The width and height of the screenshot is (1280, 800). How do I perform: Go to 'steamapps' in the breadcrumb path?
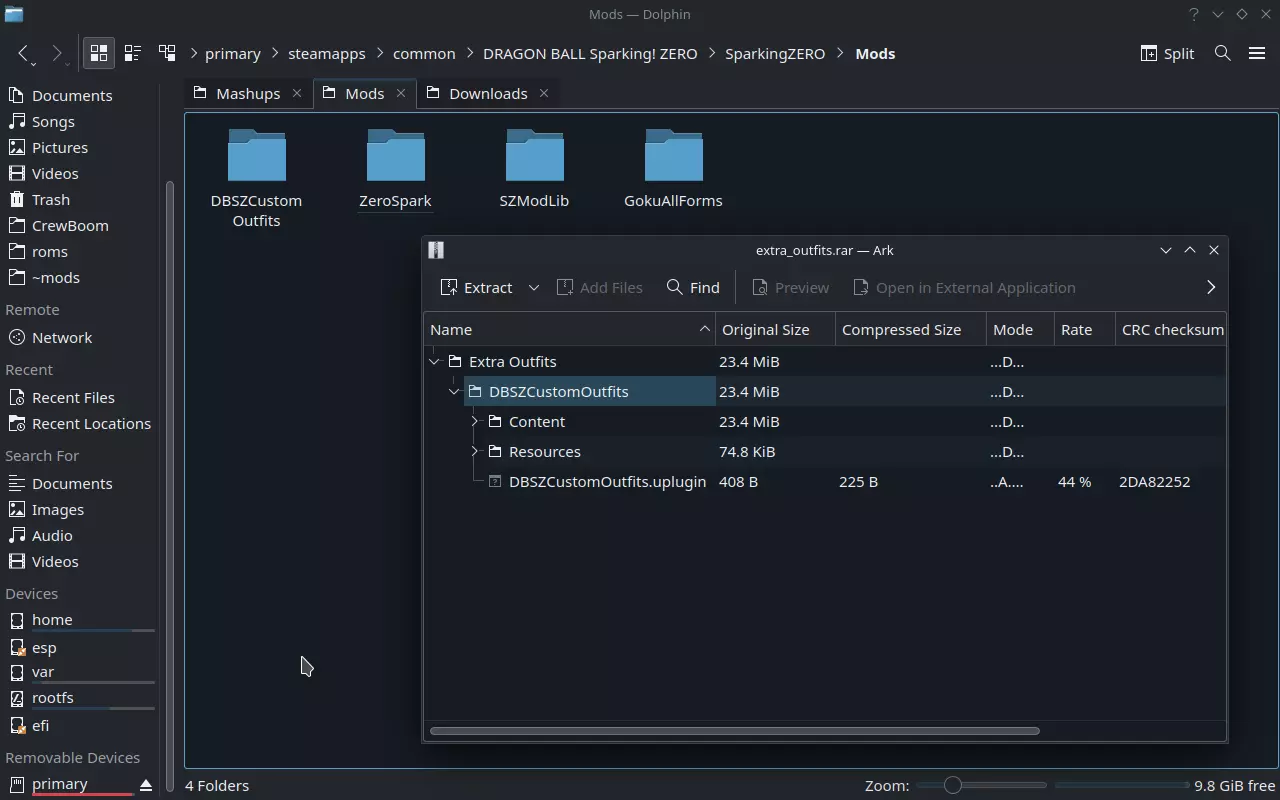326,53
